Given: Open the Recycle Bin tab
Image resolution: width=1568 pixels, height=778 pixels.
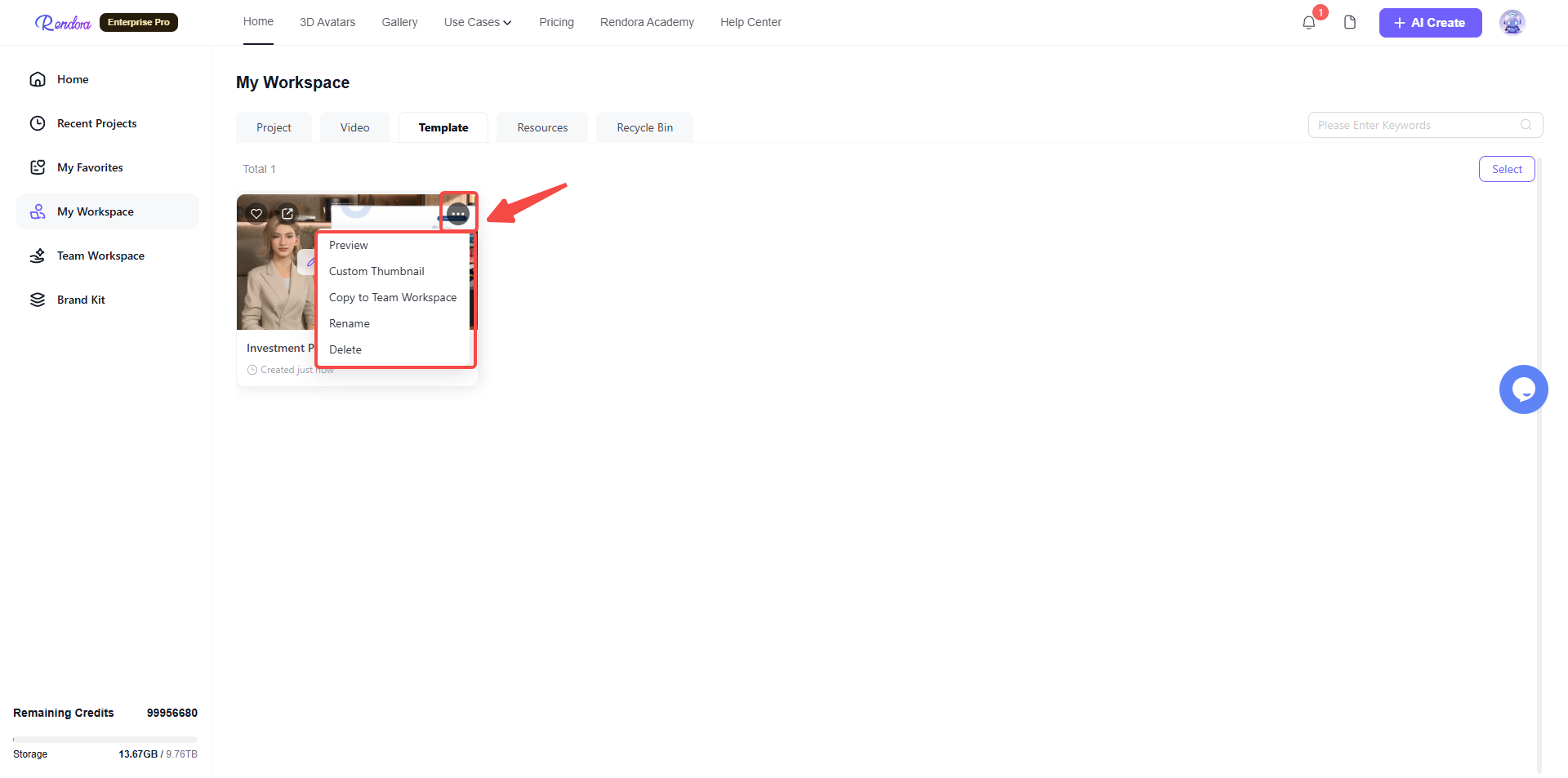Looking at the screenshot, I should pos(644,127).
